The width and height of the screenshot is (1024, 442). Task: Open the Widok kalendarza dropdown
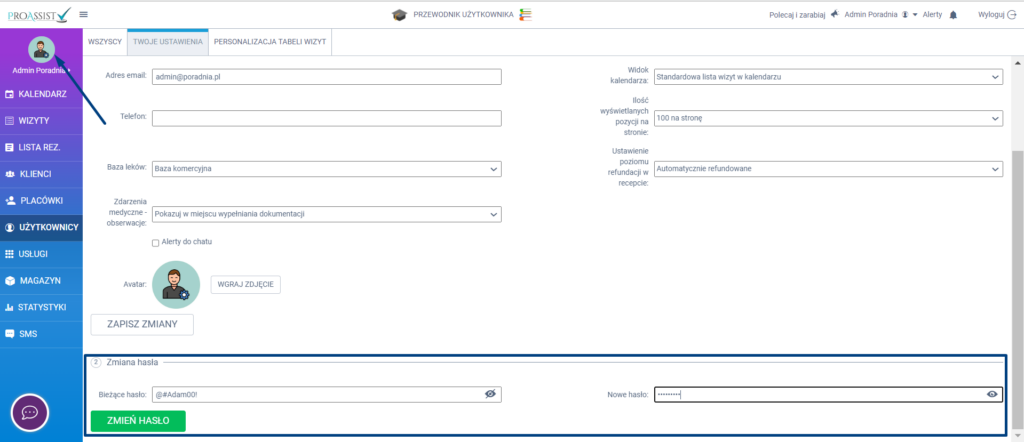(x=827, y=78)
